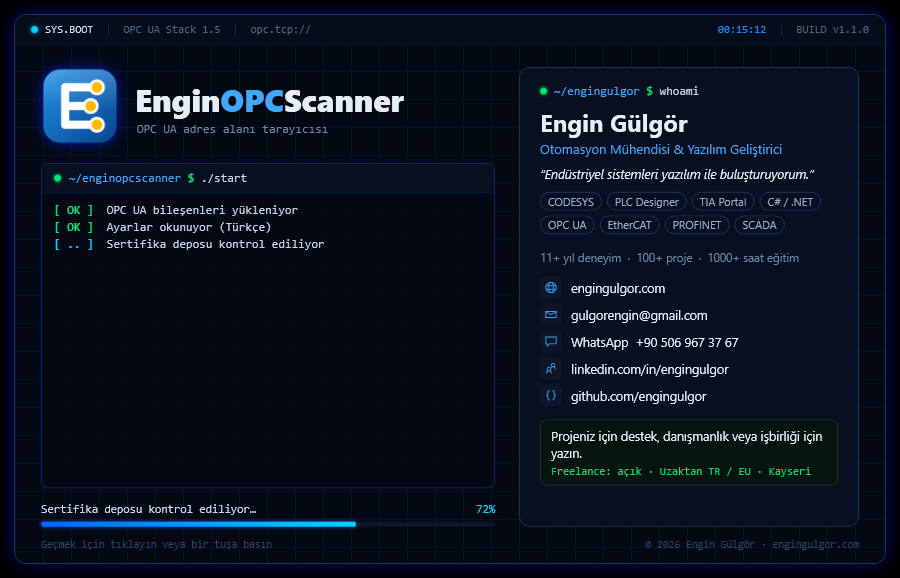This screenshot has height=578, width=900.
Task: Click the 00:15:12 timer
Action: (742, 29)
